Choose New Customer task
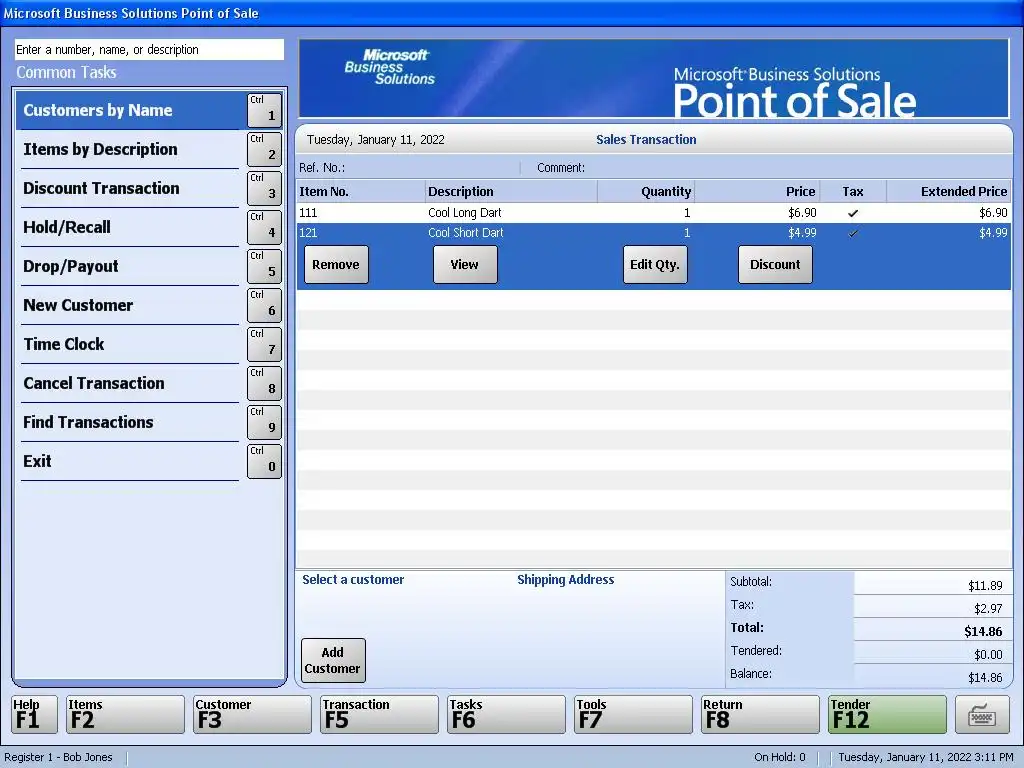The image size is (1024, 768). (x=131, y=305)
